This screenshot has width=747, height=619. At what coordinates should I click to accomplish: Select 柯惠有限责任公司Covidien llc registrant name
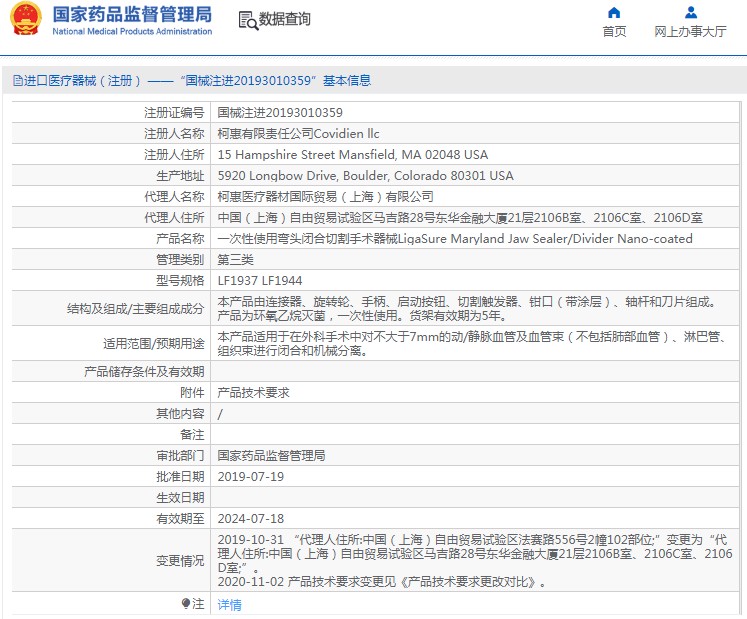tap(298, 133)
